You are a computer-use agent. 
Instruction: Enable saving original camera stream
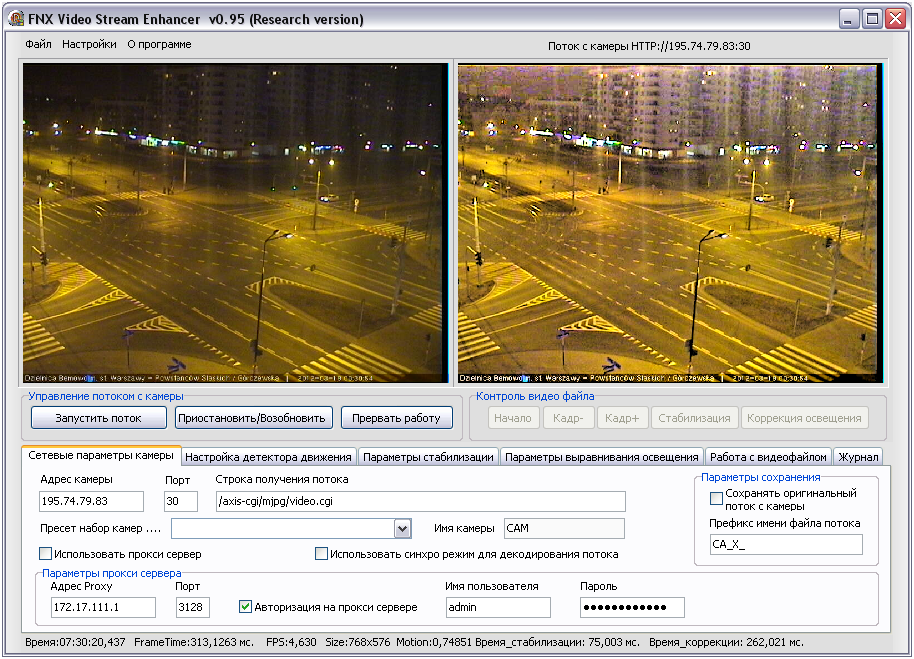tap(716, 499)
